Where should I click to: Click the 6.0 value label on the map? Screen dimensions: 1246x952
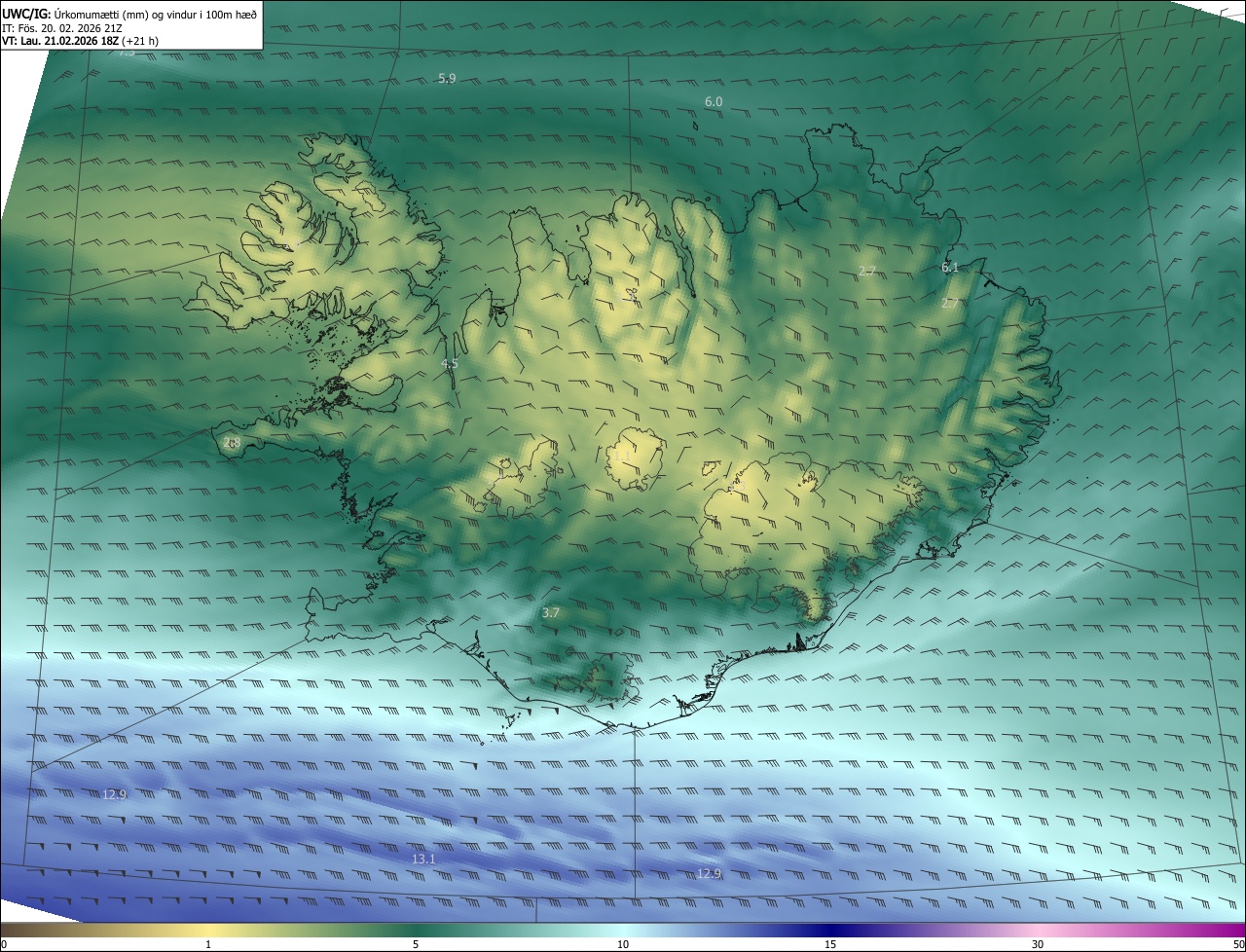click(x=714, y=101)
